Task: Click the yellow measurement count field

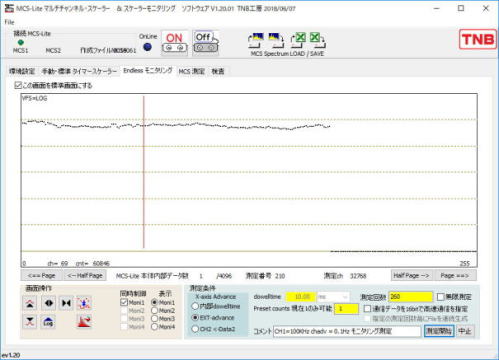Action: (x=410, y=297)
